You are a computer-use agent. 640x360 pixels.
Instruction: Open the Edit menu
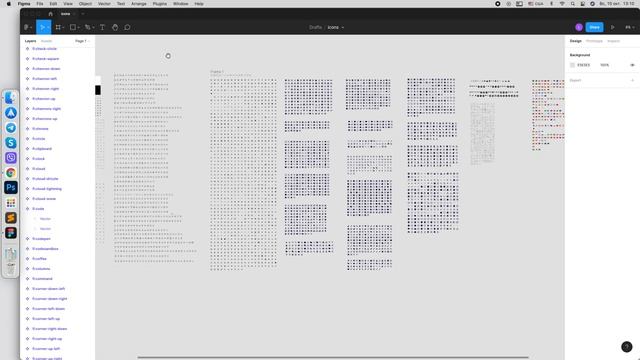(x=53, y=4)
